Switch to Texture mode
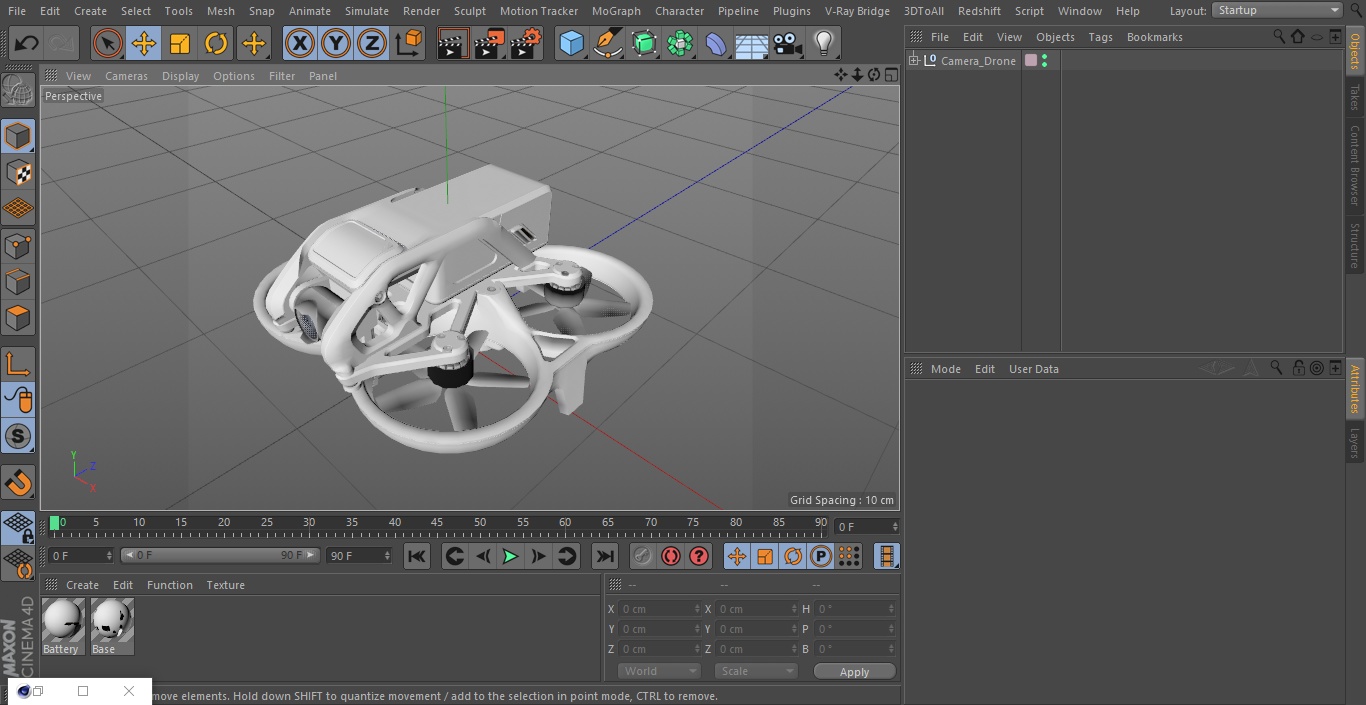 click(18, 172)
